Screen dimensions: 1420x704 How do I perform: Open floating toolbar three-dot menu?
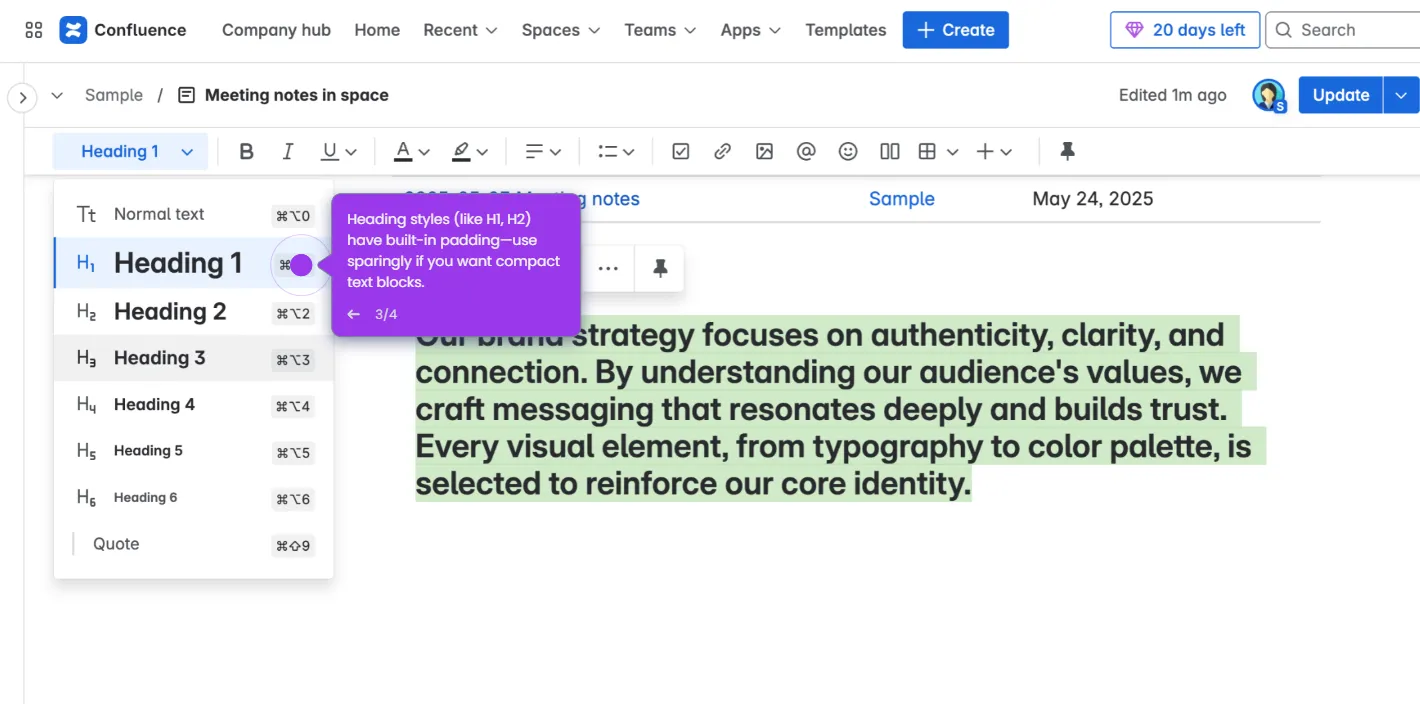608,268
